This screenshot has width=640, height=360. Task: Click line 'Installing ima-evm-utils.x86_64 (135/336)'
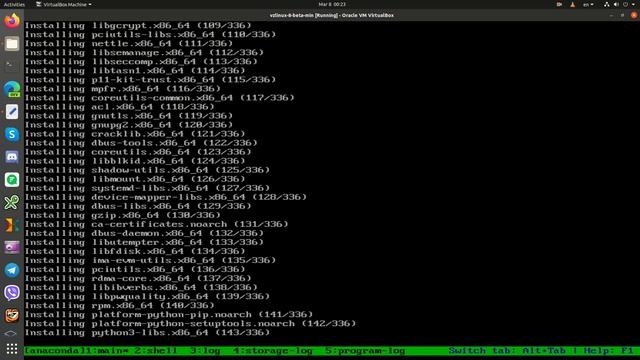[x=150, y=260]
